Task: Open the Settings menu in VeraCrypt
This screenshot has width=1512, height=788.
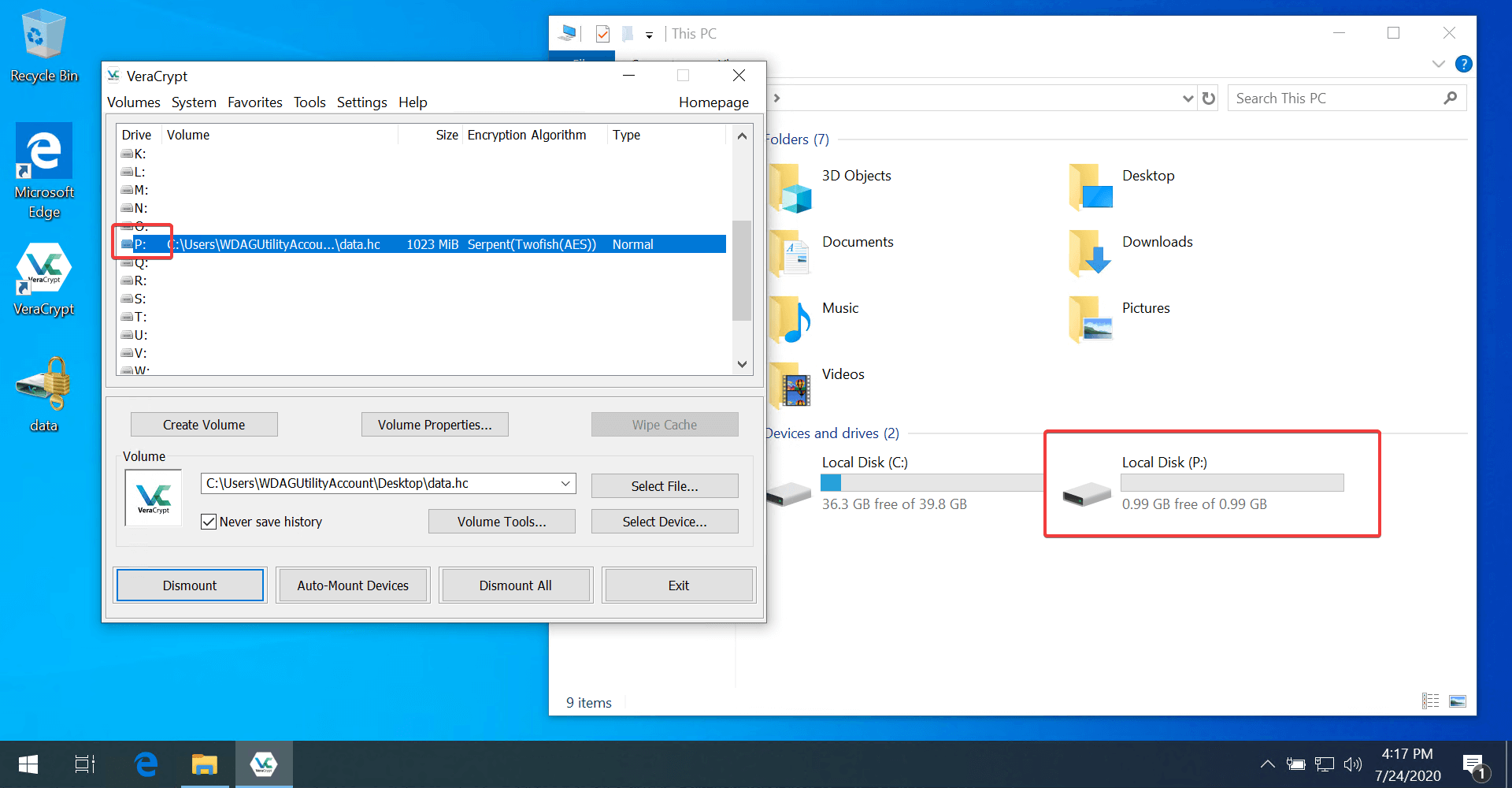Action: pos(361,102)
